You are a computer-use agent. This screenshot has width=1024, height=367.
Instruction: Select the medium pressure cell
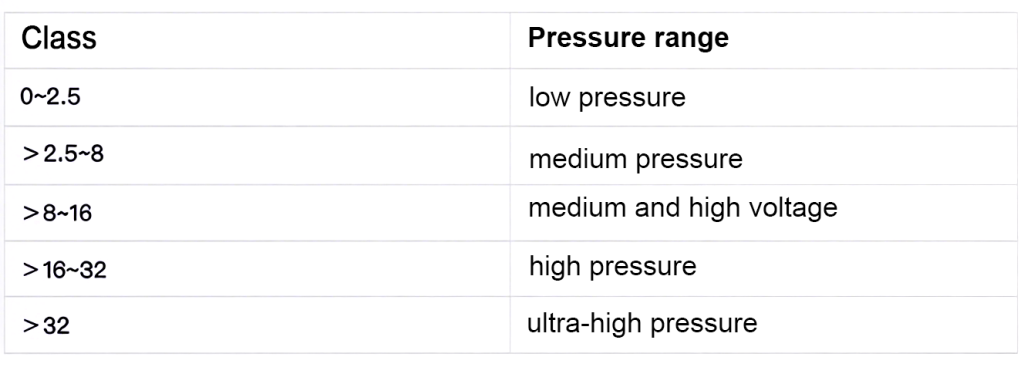click(763, 155)
